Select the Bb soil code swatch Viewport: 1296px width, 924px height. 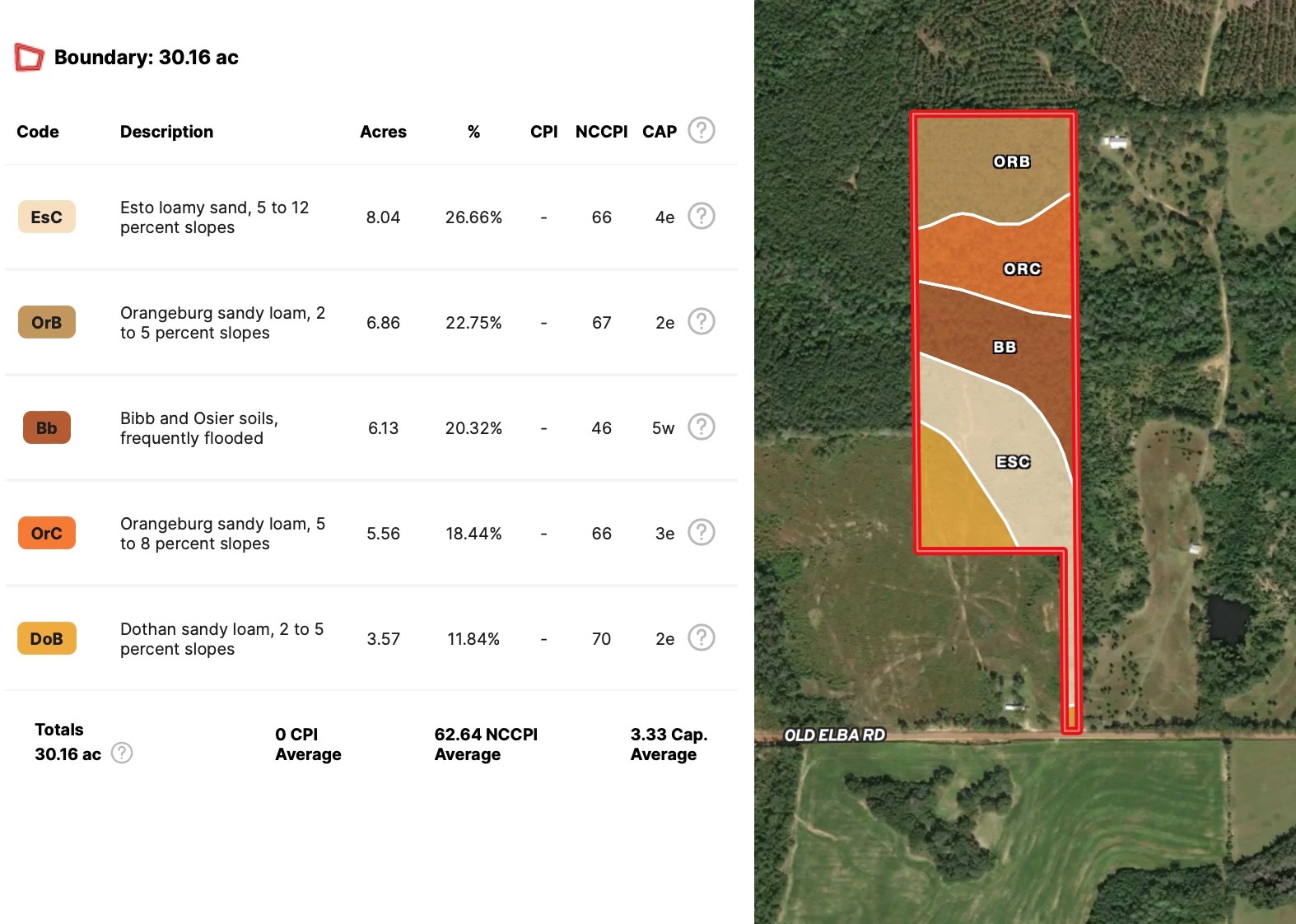47,427
